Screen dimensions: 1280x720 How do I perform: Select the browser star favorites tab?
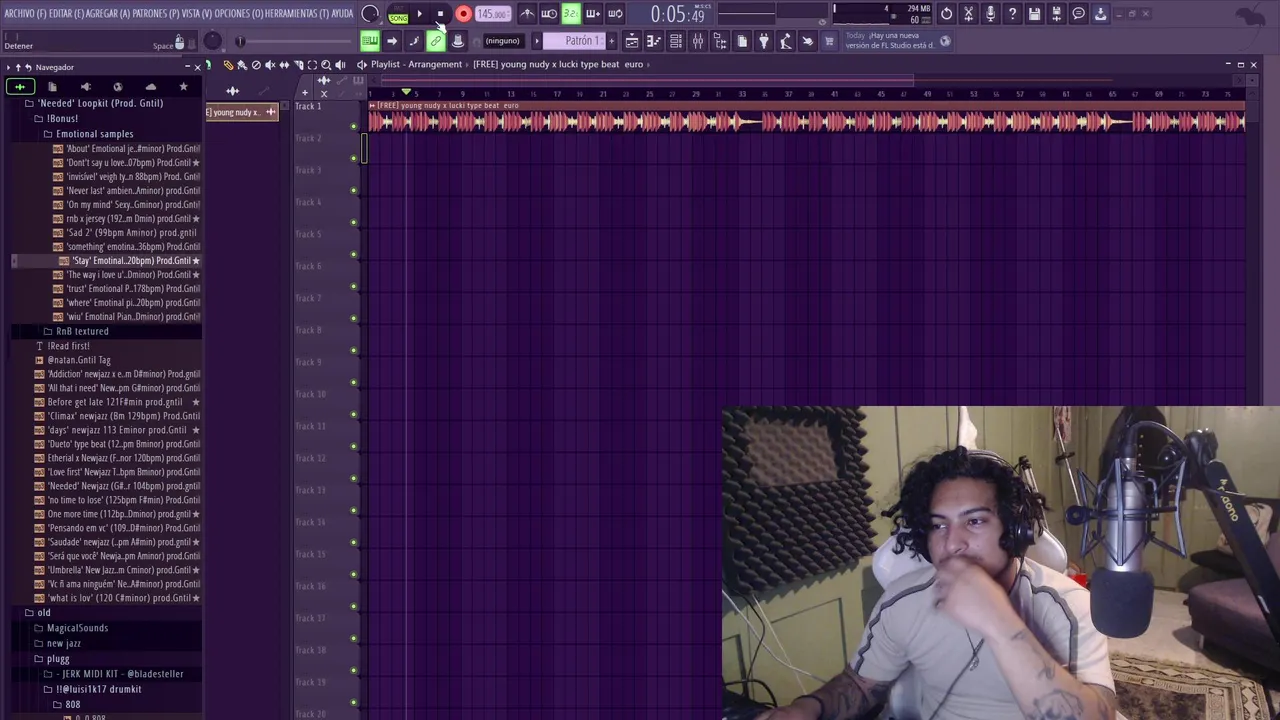[183, 87]
